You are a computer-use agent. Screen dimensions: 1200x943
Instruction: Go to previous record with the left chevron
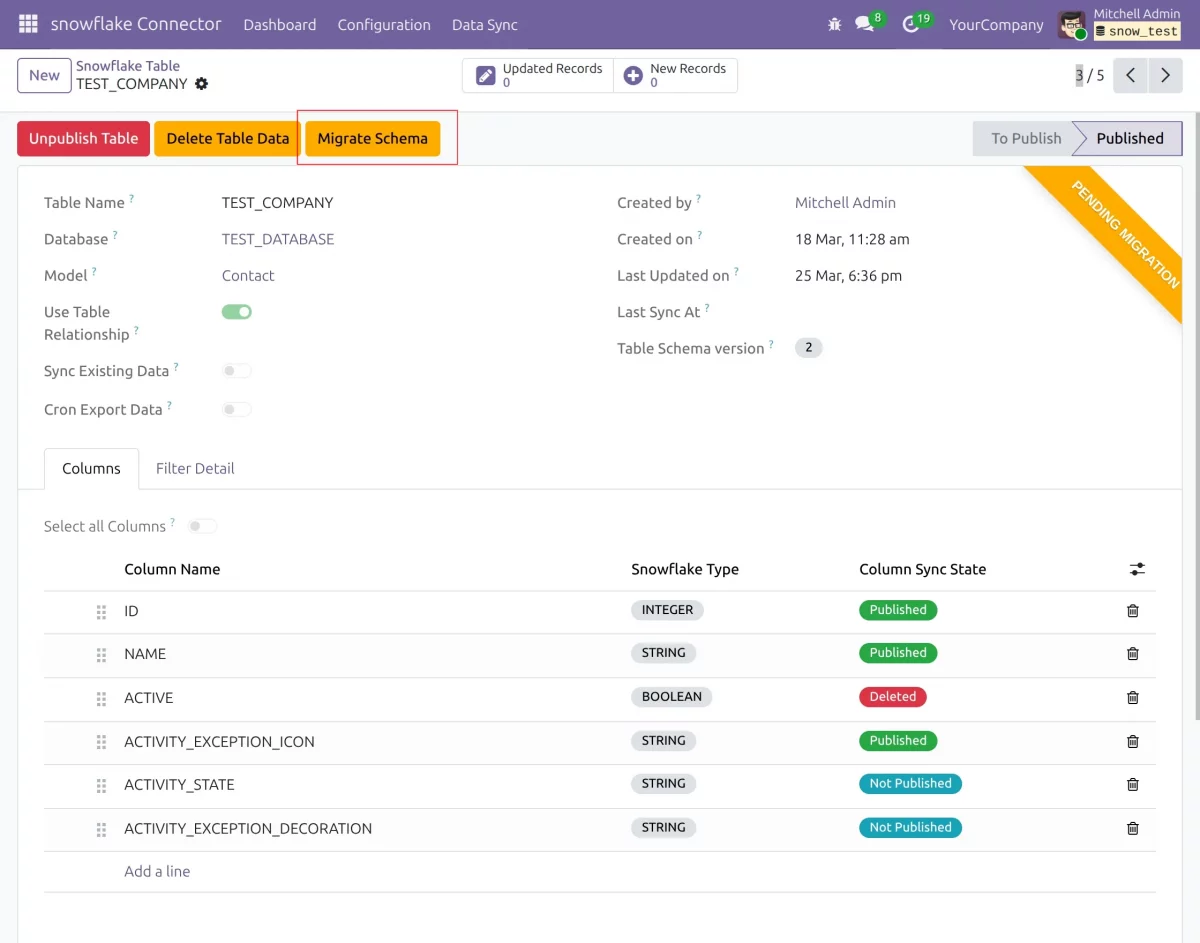(x=1130, y=74)
